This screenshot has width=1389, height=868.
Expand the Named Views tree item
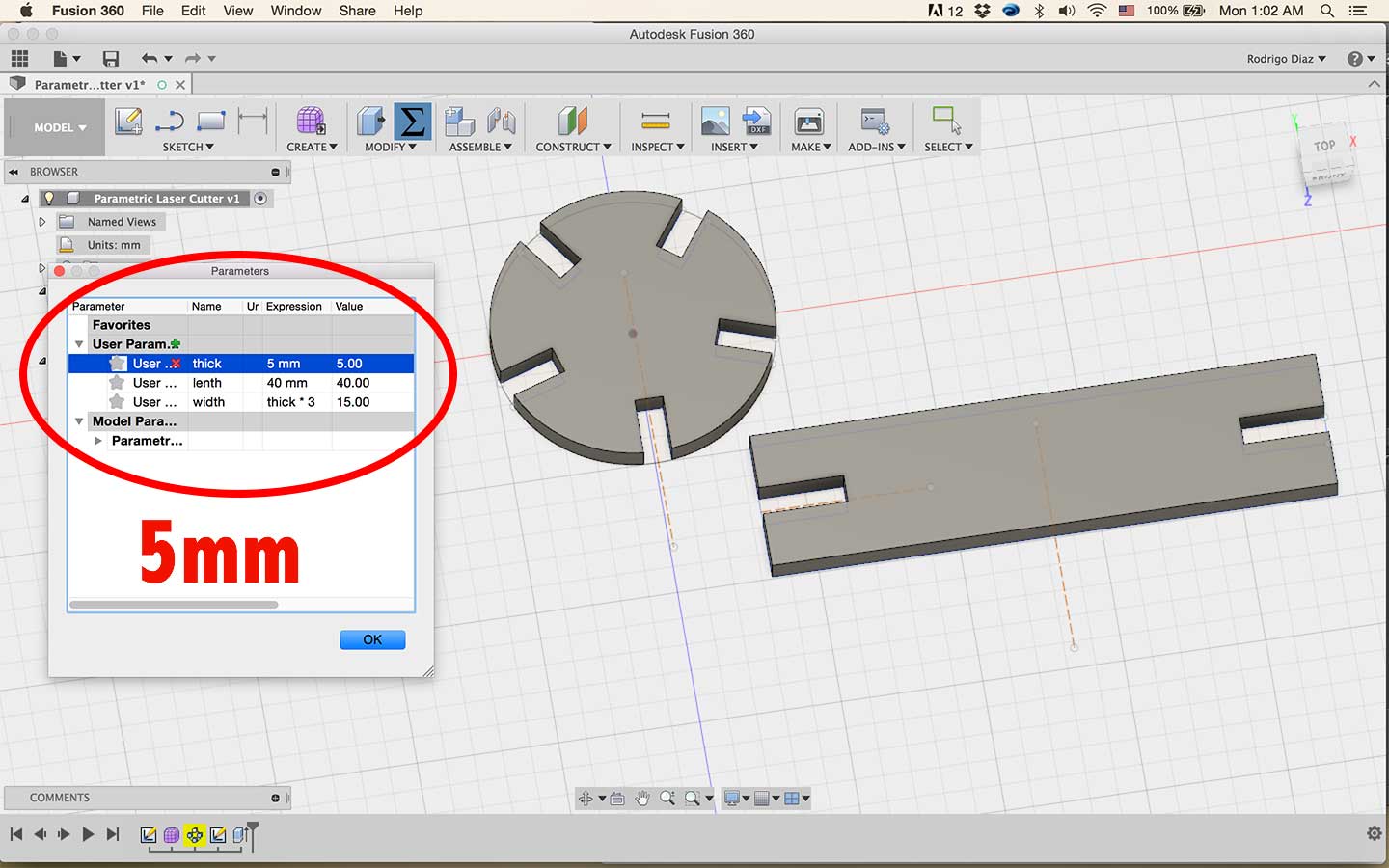point(42,222)
